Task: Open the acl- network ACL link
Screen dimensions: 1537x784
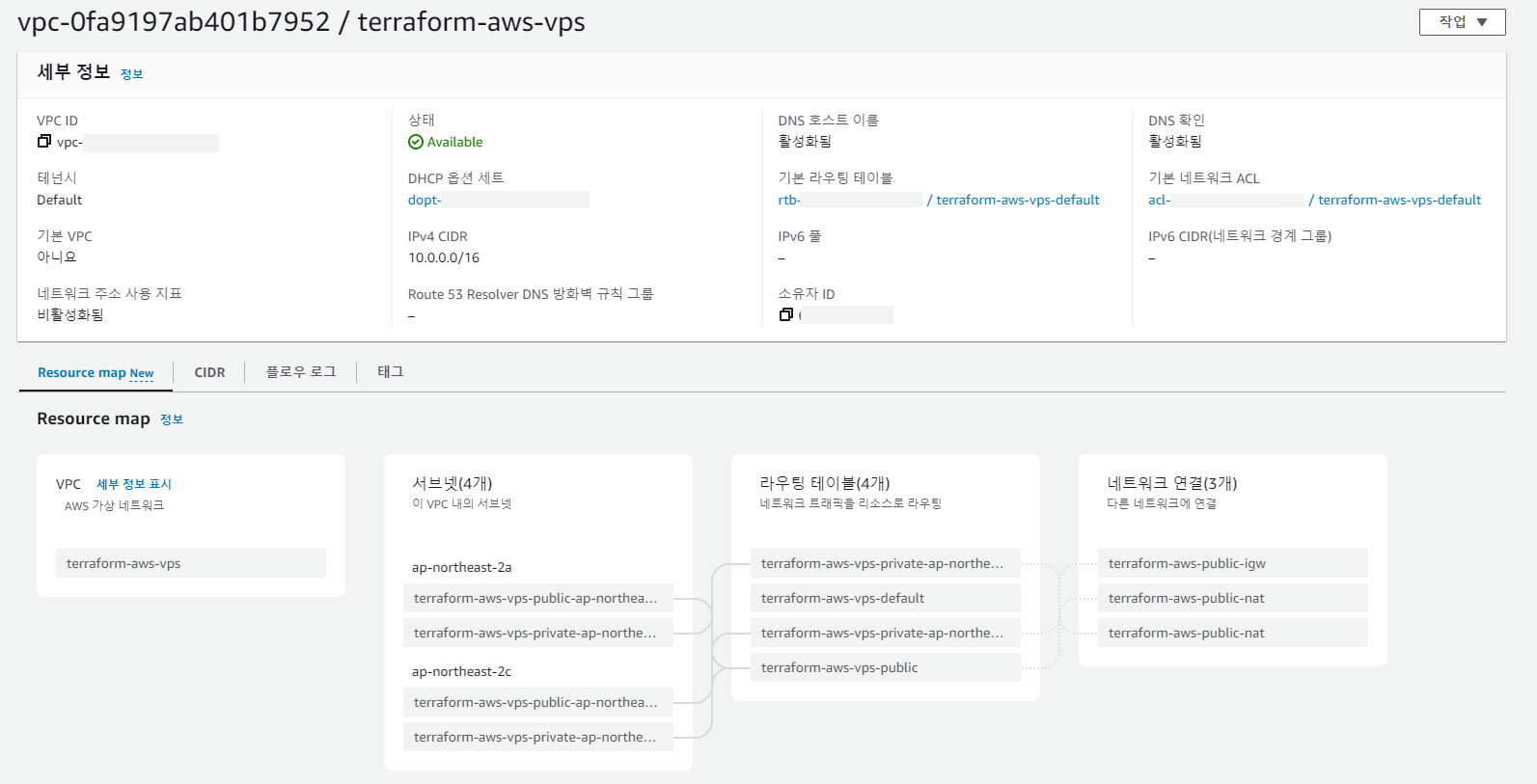Action: click(x=1159, y=200)
